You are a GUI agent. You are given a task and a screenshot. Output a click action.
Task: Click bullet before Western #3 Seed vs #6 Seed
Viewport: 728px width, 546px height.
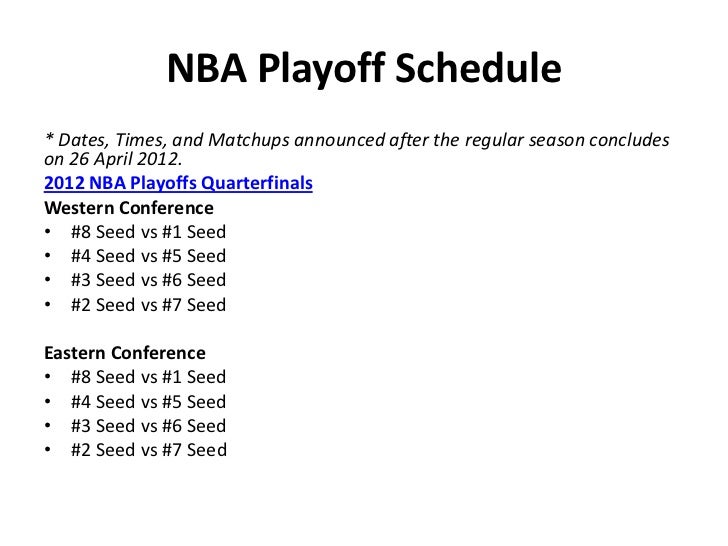coord(47,279)
